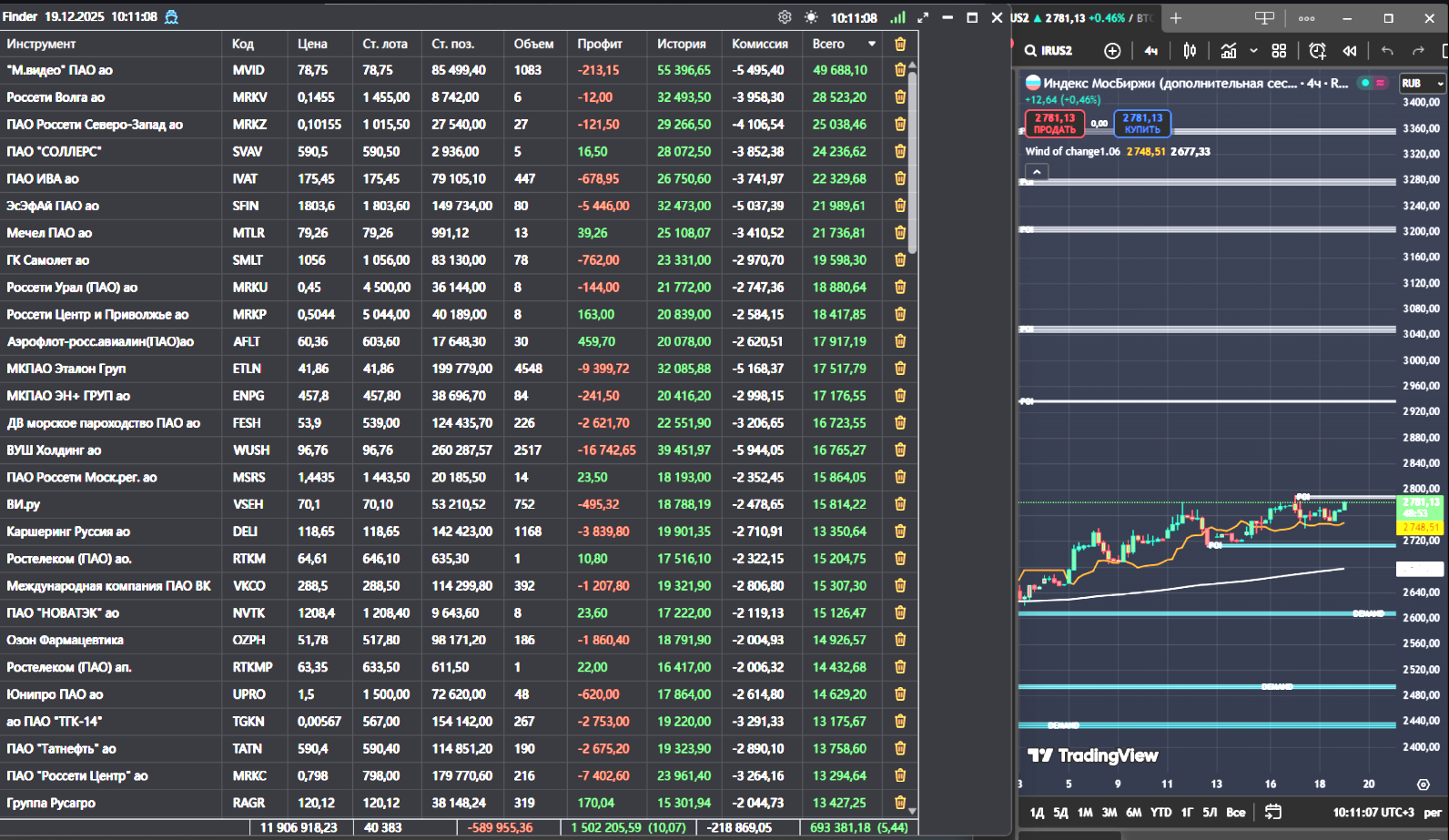Undo the last chart action

(1387, 51)
